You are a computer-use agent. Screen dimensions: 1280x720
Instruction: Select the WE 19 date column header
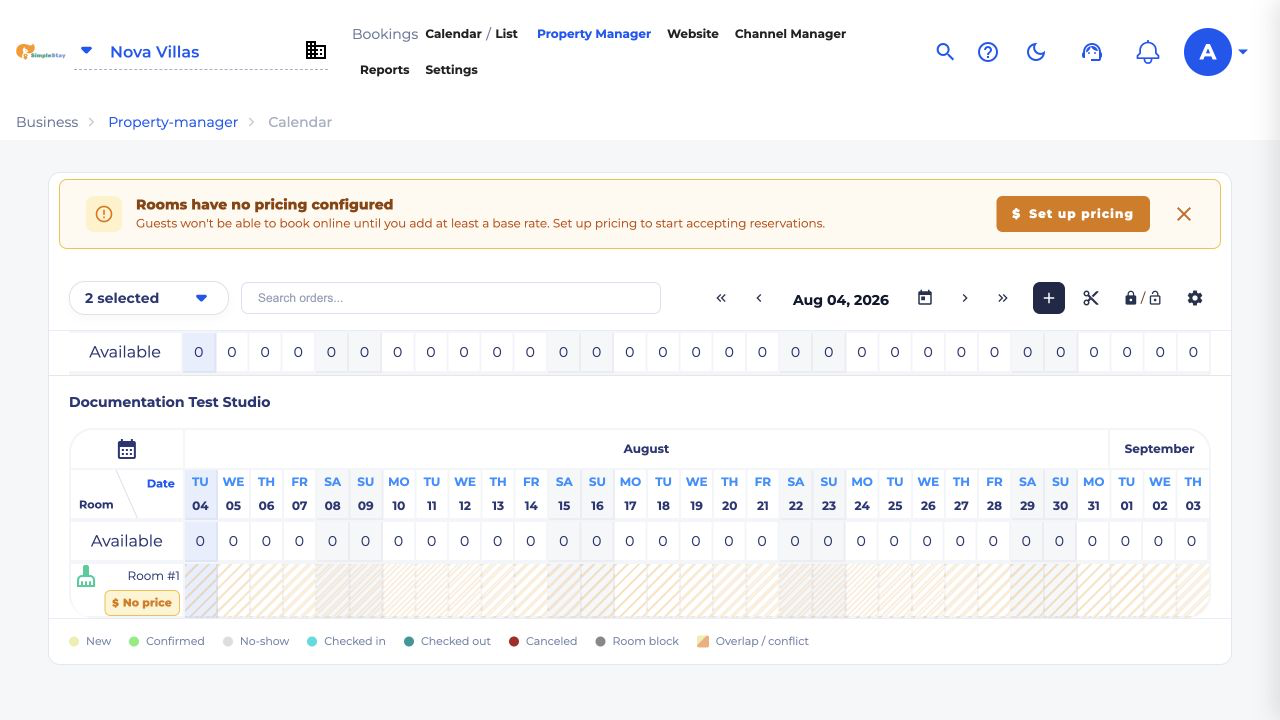click(697, 494)
